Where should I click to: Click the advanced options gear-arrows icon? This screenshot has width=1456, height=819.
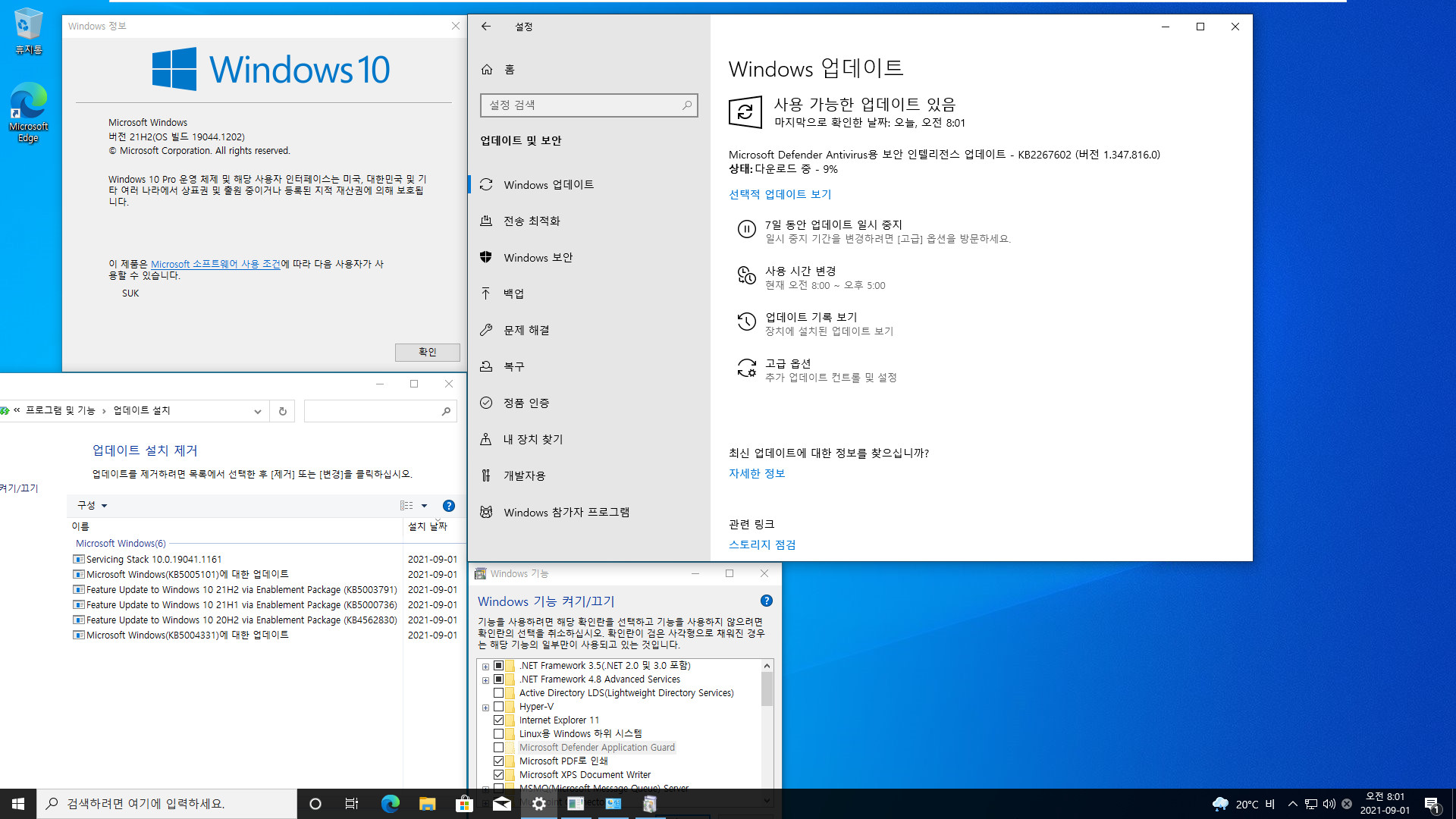[x=747, y=369]
